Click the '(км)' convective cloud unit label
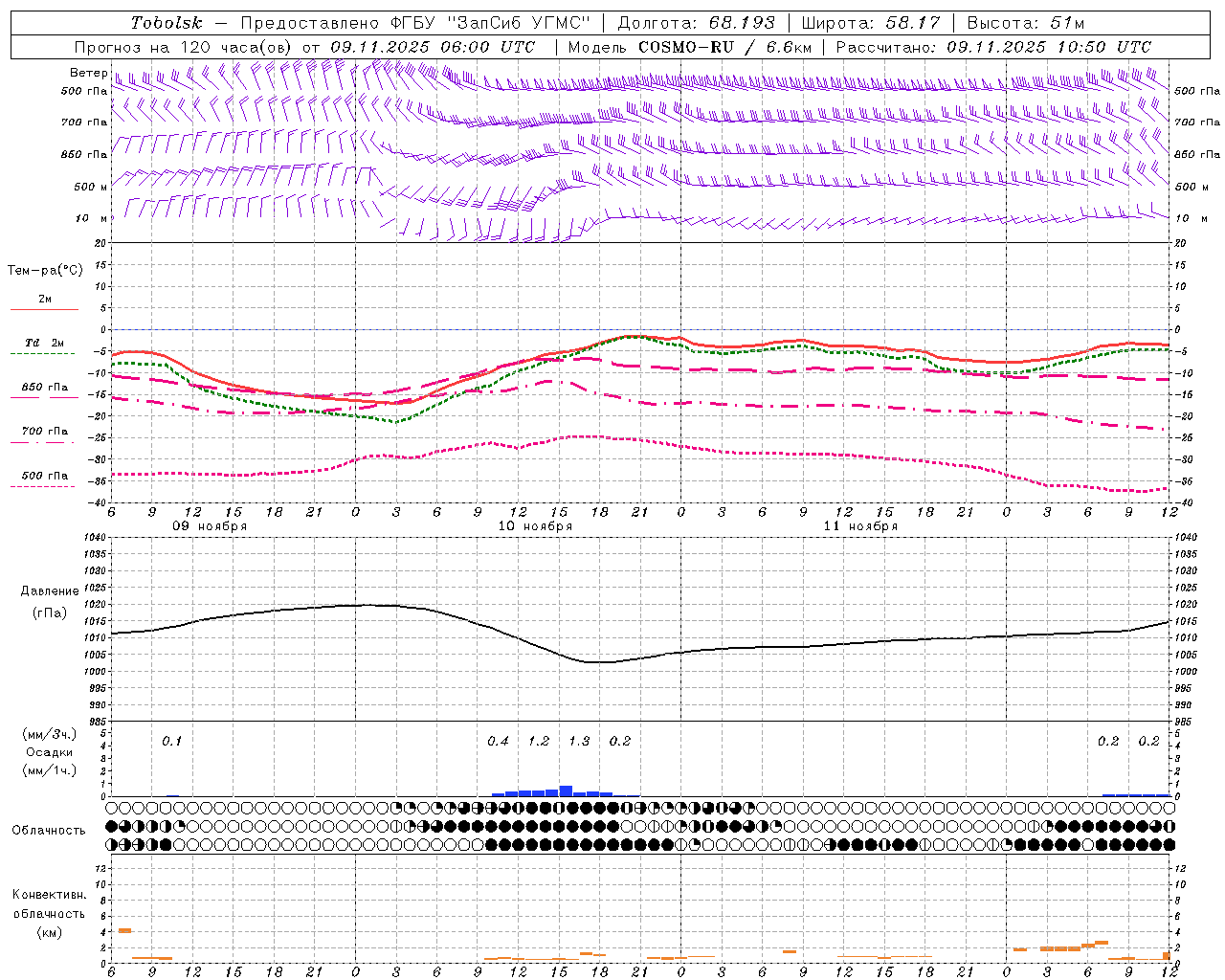1225x980 pixels. tap(50, 932)
